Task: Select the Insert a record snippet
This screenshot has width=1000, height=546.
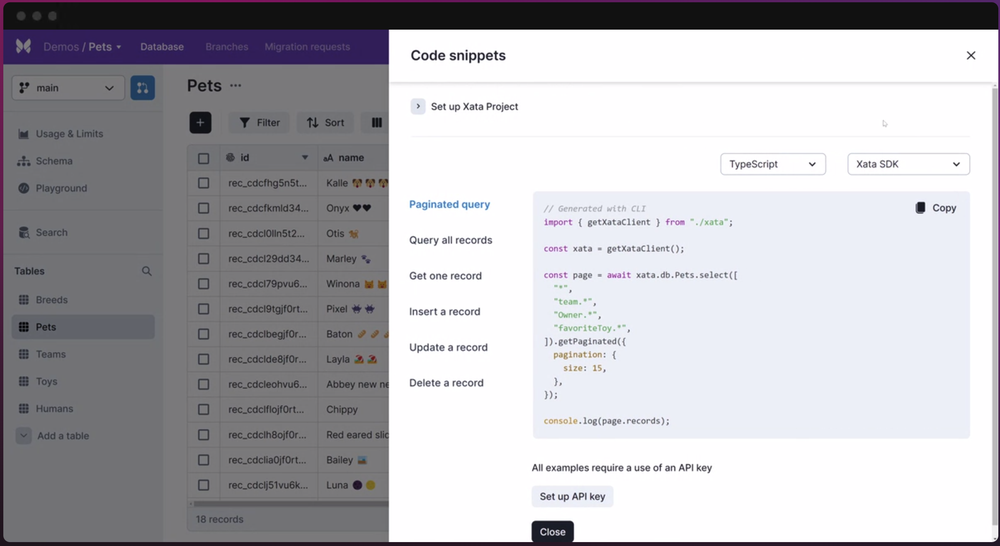Action: 445,311
